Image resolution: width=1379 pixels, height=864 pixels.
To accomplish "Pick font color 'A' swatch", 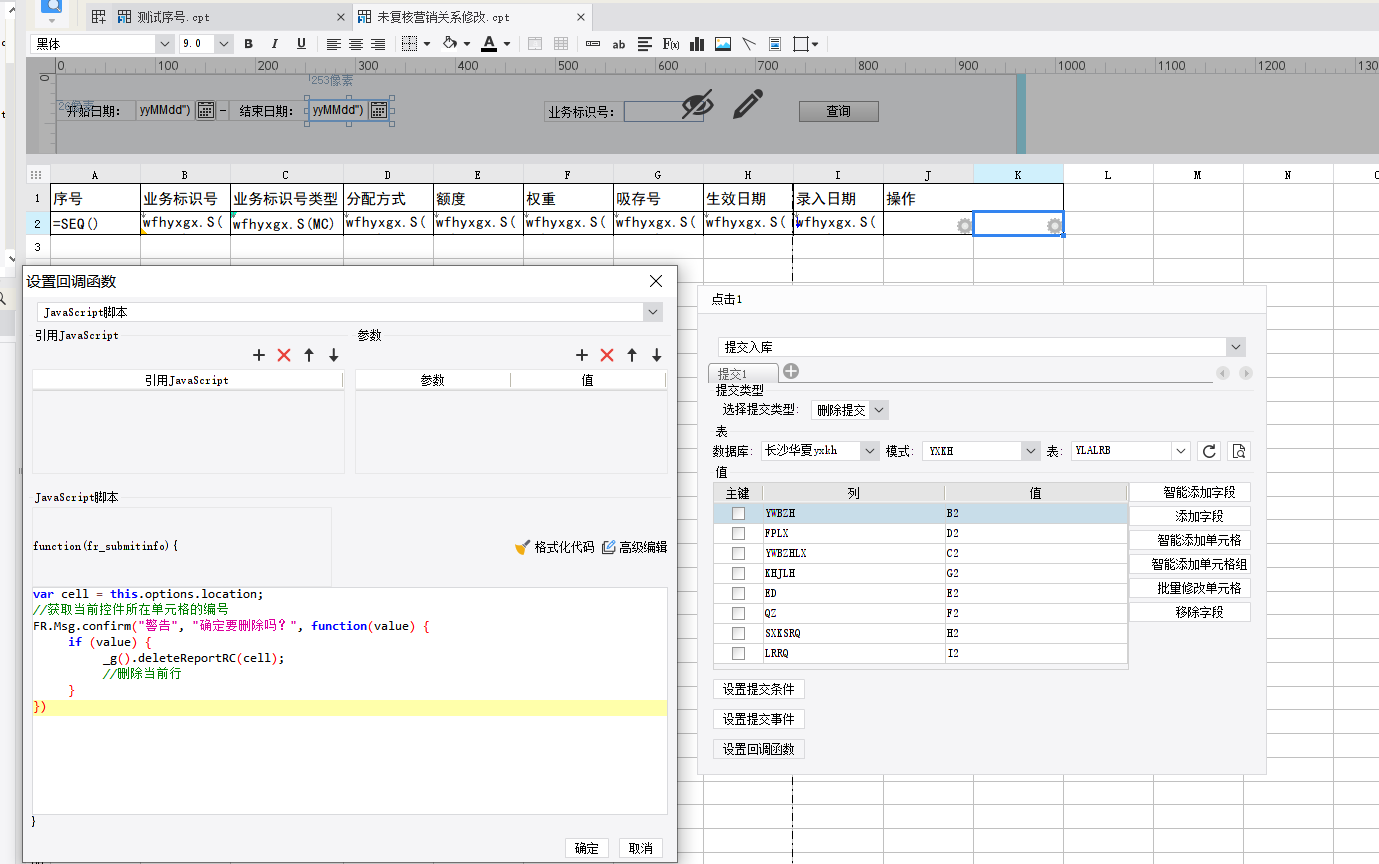I will click(x=489, y=44).
